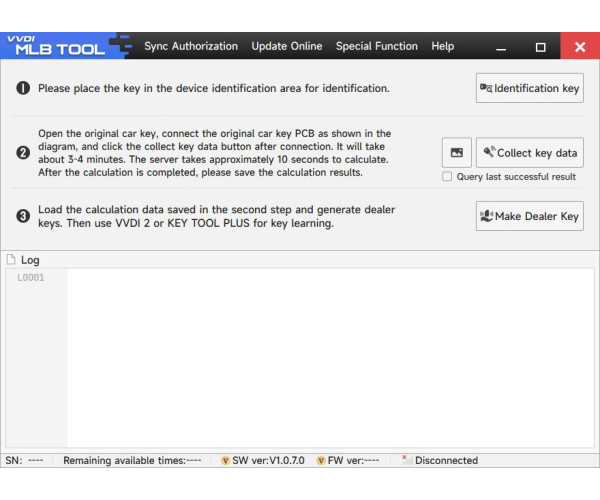Screen dimensions: 600x500
Task: Click the Collect key data button
Action: (530, 153)
